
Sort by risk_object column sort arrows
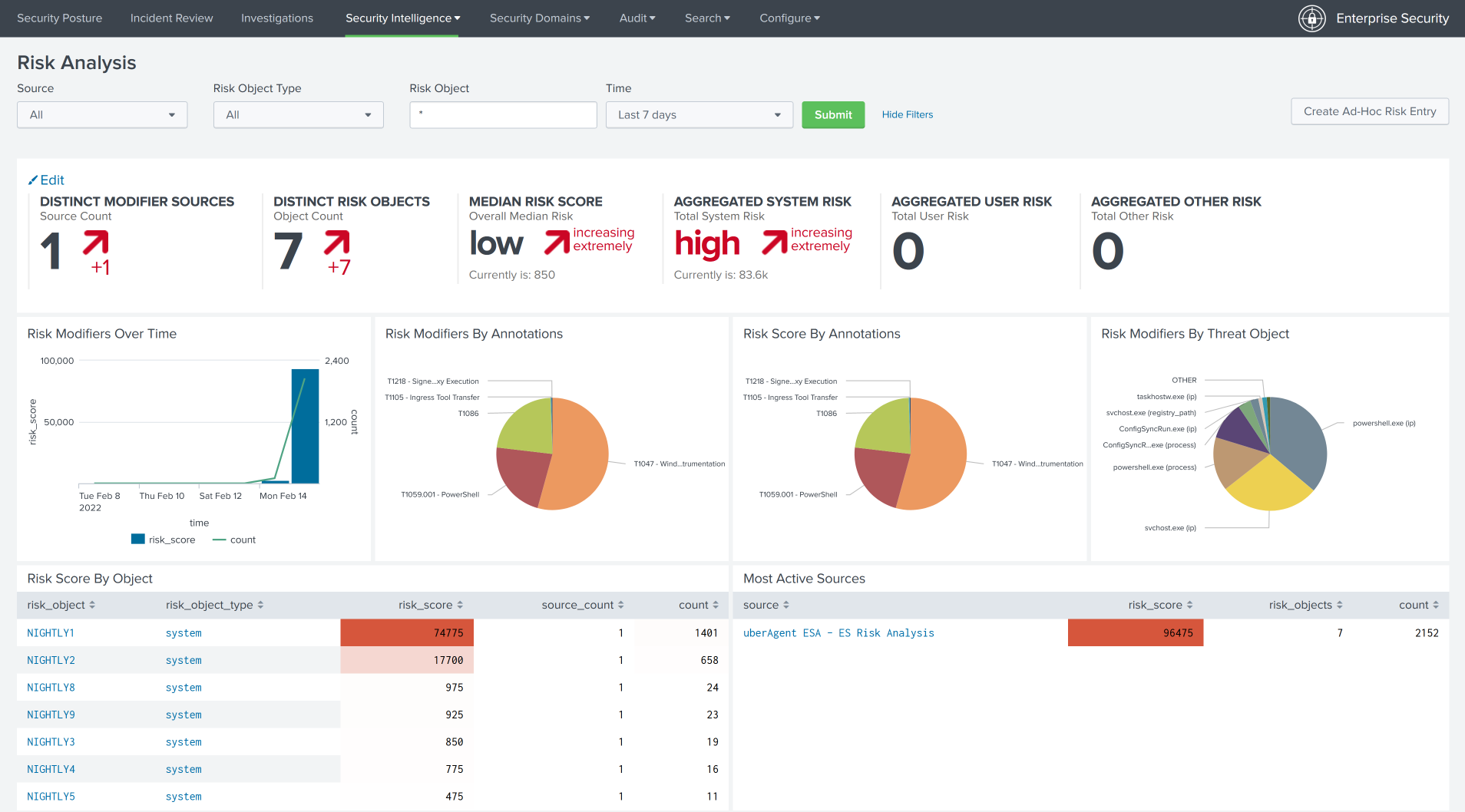(x=92, y=606)
